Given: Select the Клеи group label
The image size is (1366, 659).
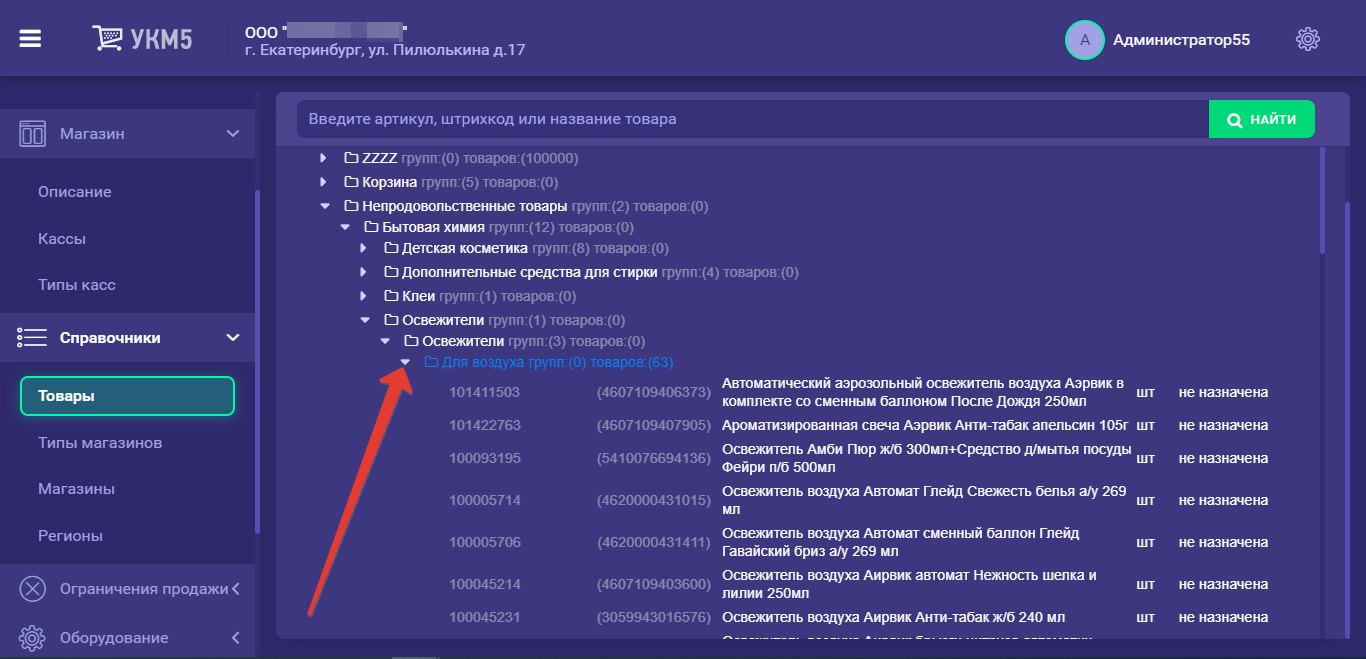Looking at the screenshot, I should tap(419, 296).
